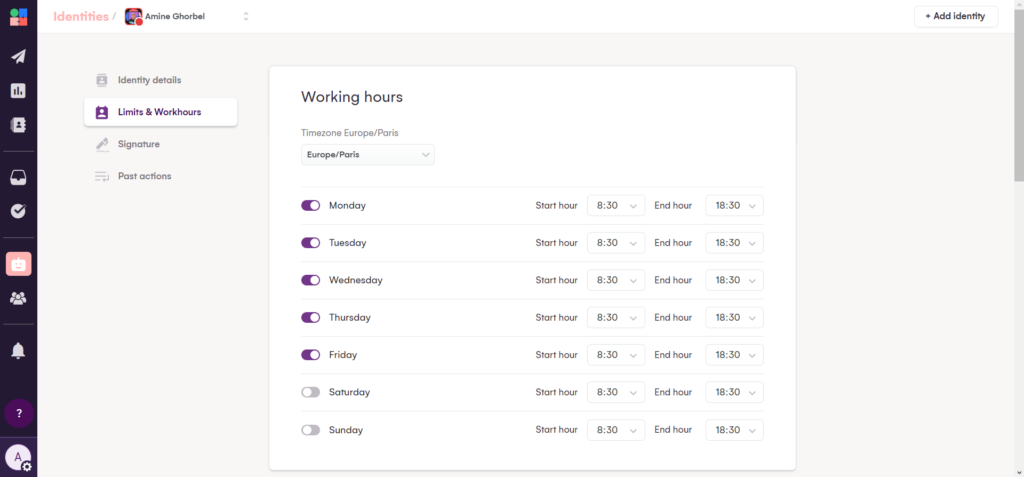This screenshot has height=477, width=1024.
Task: Open the inbox tray icon
Action: (x=18, y=178)
